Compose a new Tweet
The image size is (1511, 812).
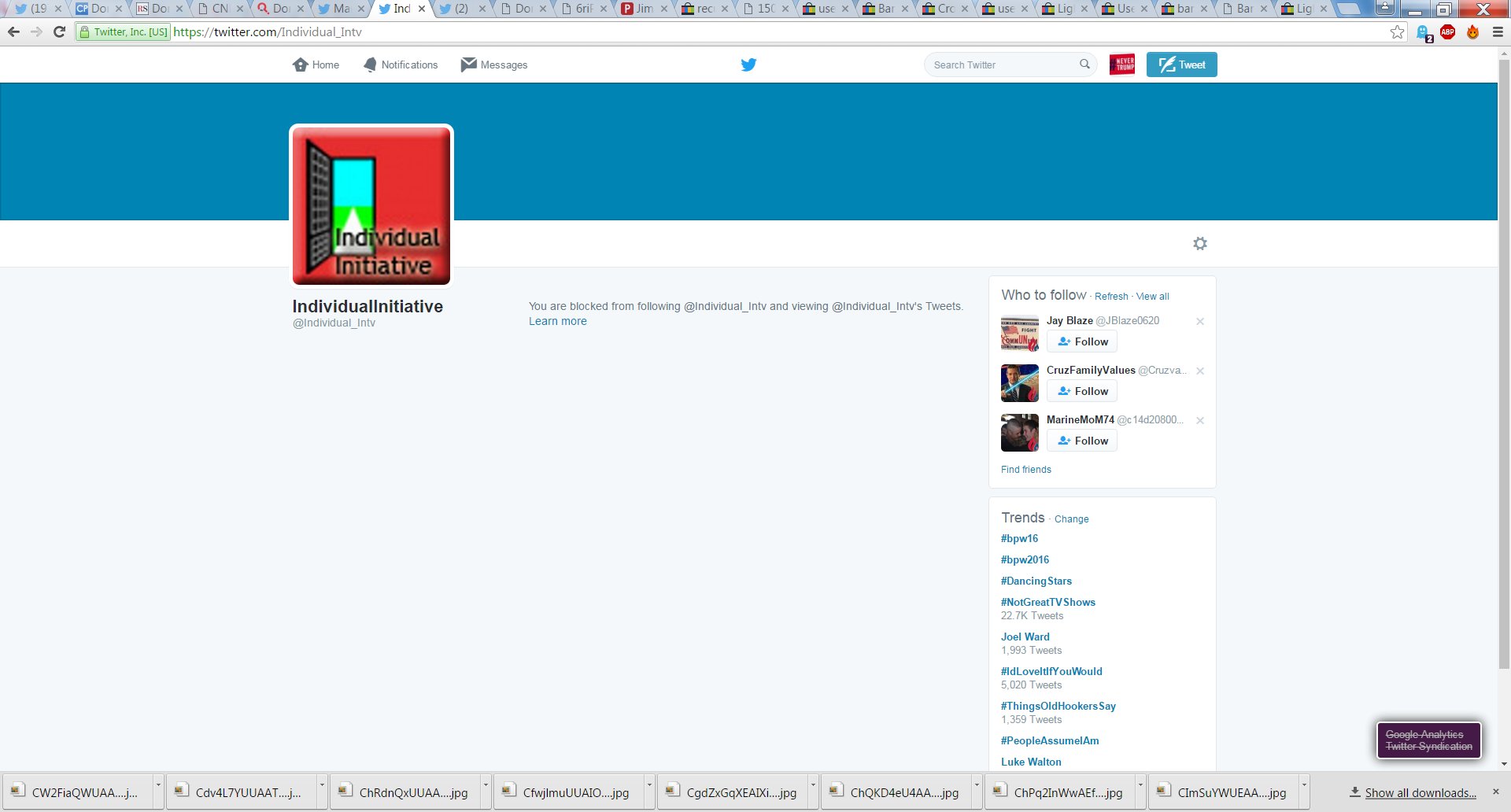[x=1182, y=65]
